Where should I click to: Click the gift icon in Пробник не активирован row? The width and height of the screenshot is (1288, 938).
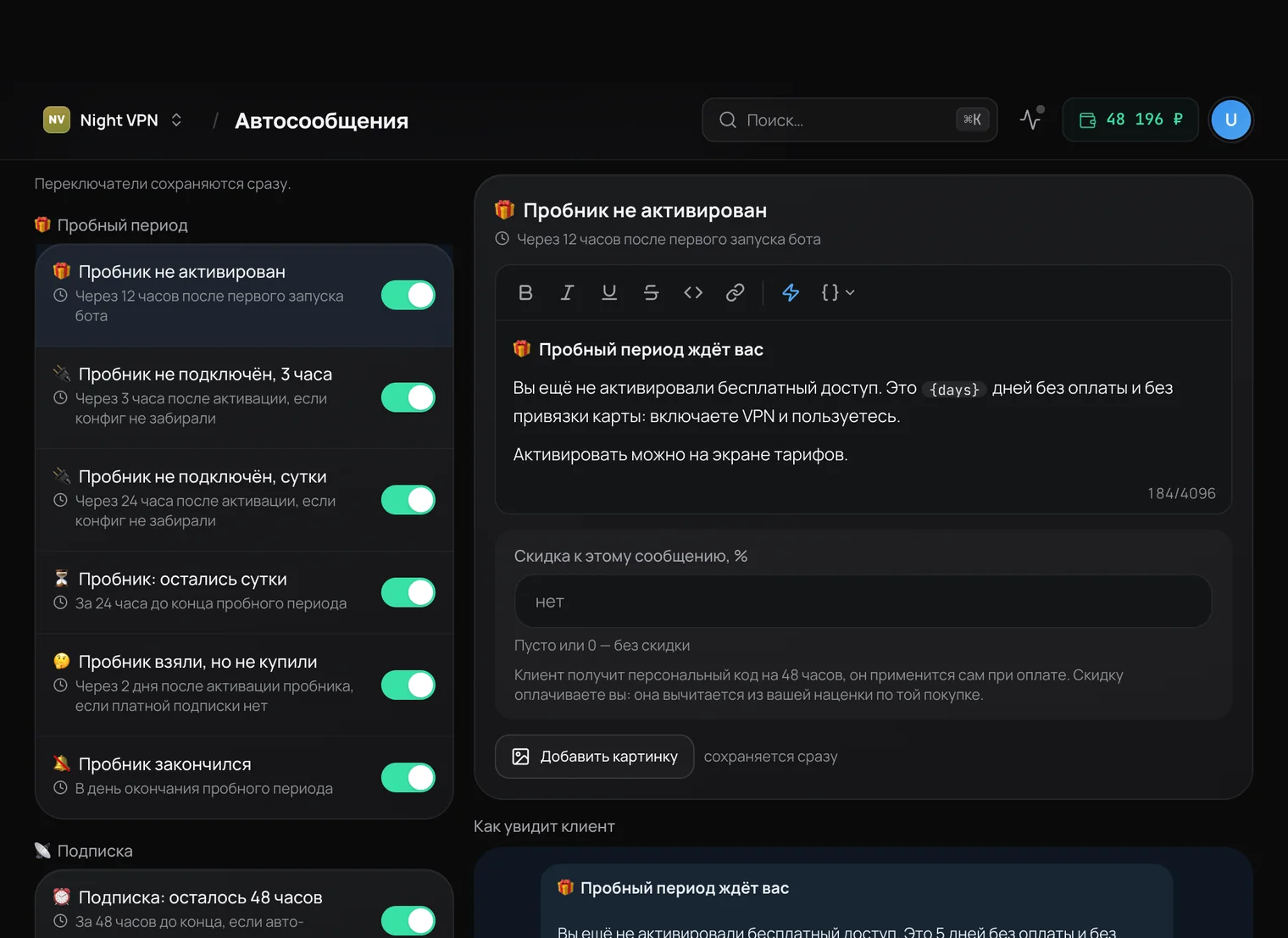pos(61,271)
